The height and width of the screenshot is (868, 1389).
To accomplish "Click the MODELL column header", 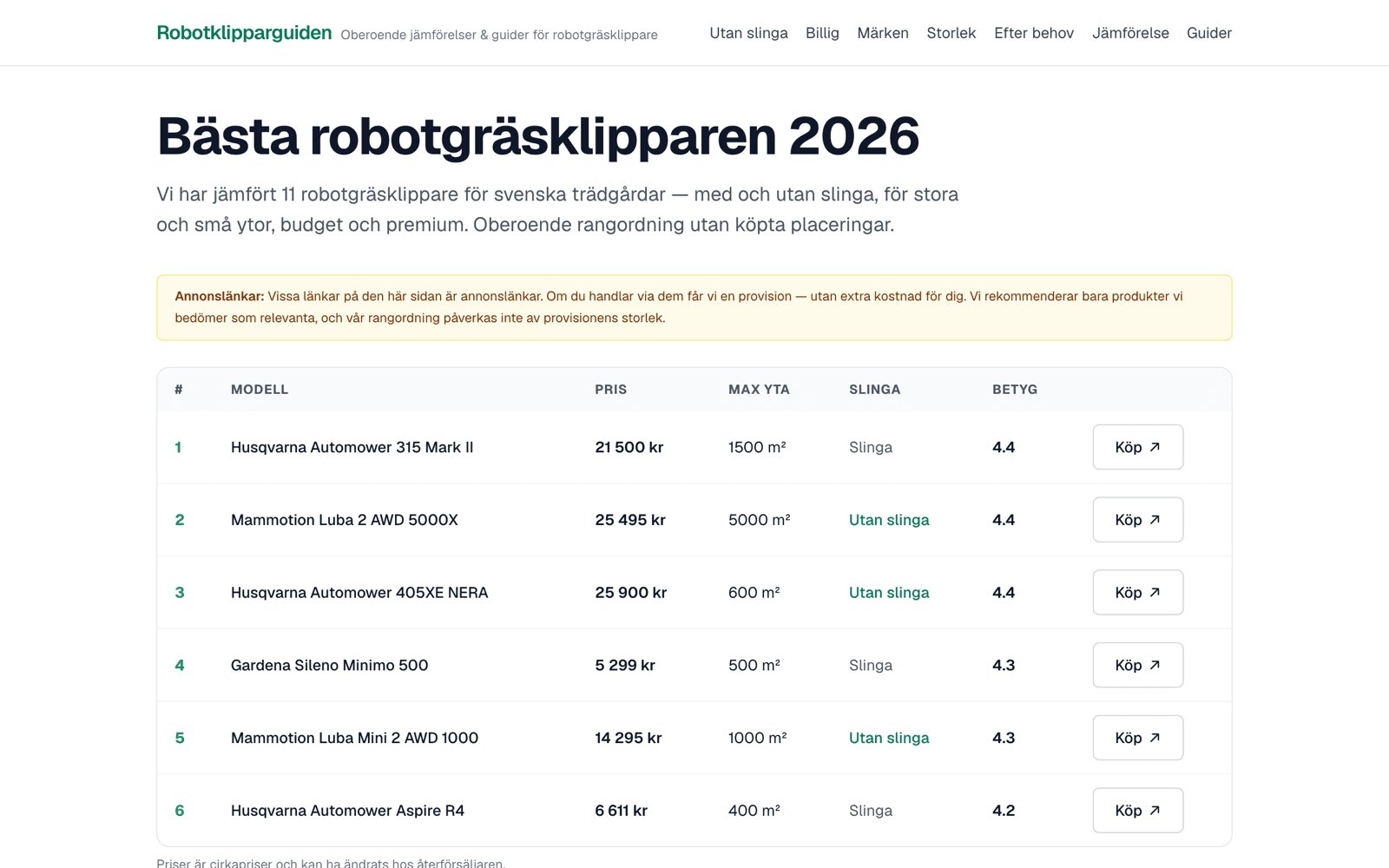I will (x=260, y=390).
